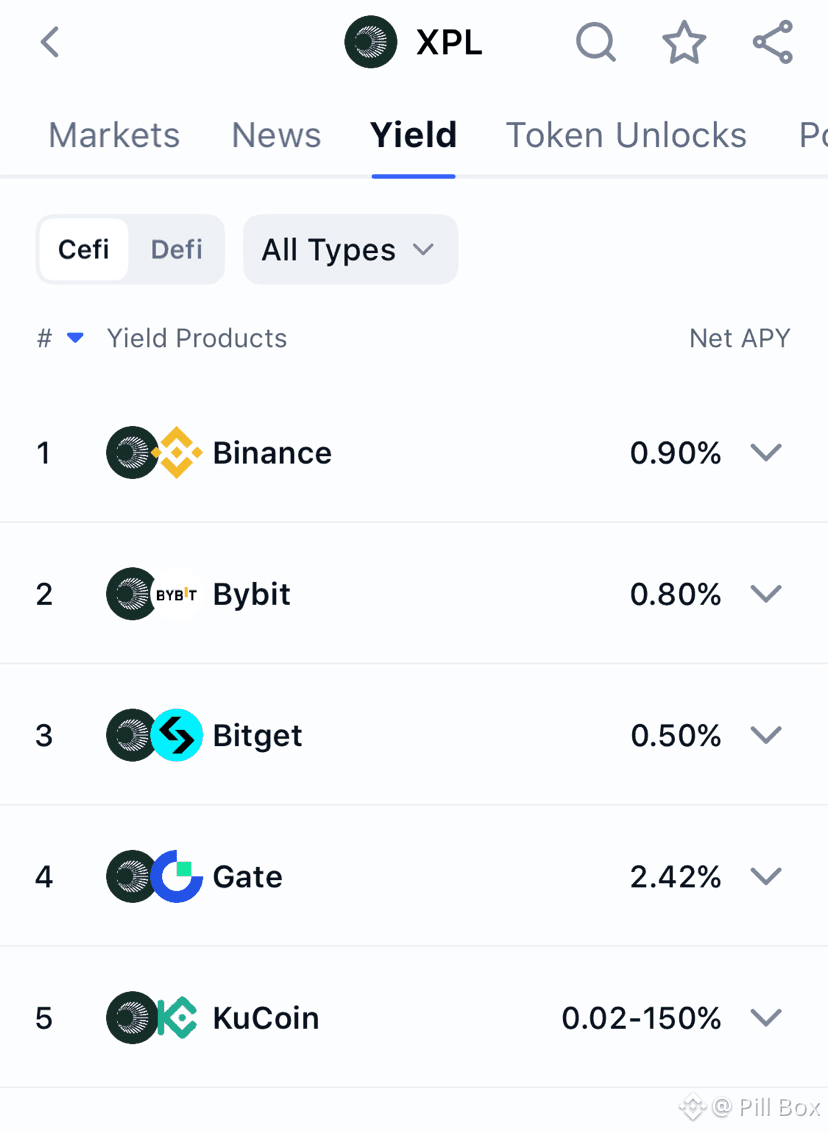Open the All Types dropdown
Viewport: 828px width, 1132px height.
point(350,249)
